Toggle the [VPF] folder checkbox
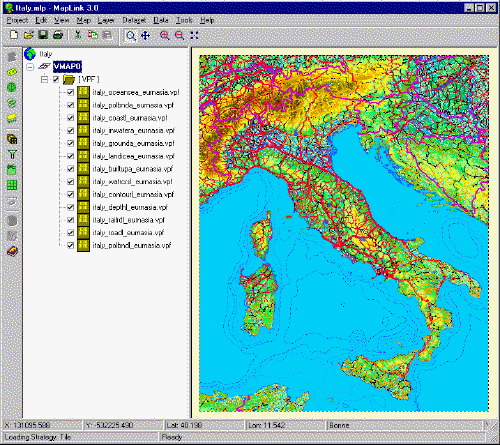This screenshot has height=445, width=500. [56, 79]
